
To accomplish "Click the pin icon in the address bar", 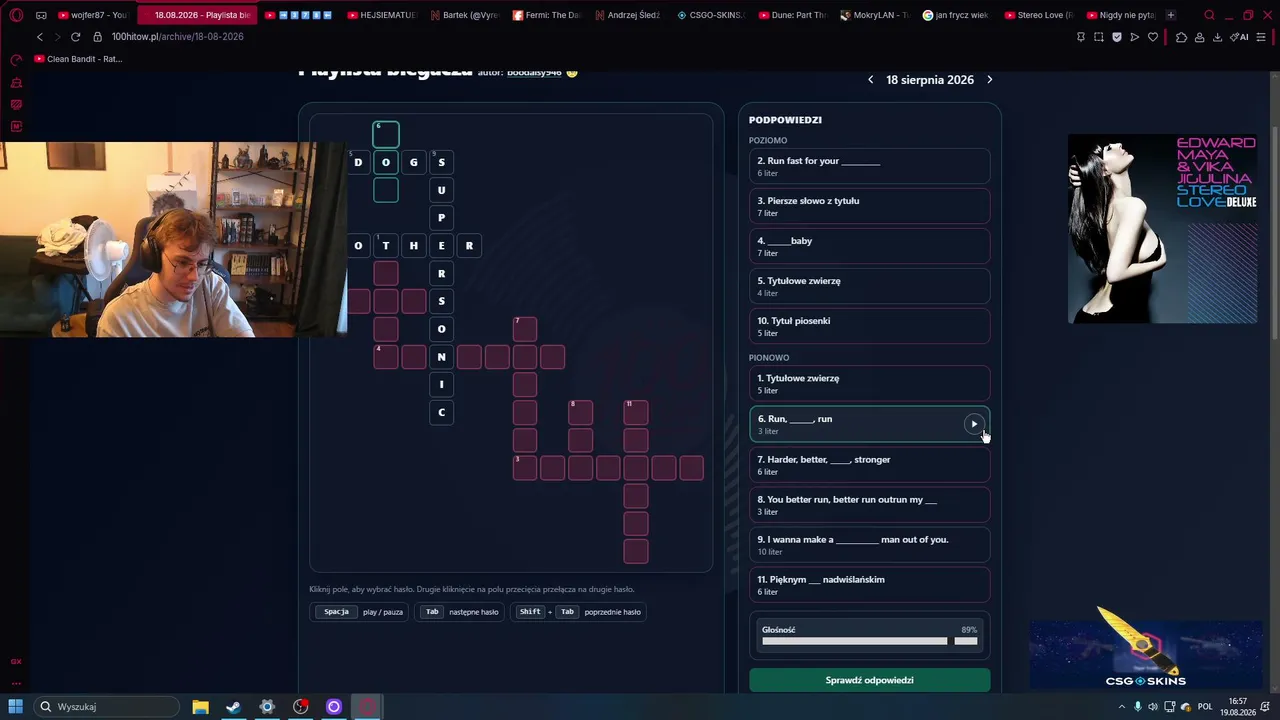I will 1081,37.
